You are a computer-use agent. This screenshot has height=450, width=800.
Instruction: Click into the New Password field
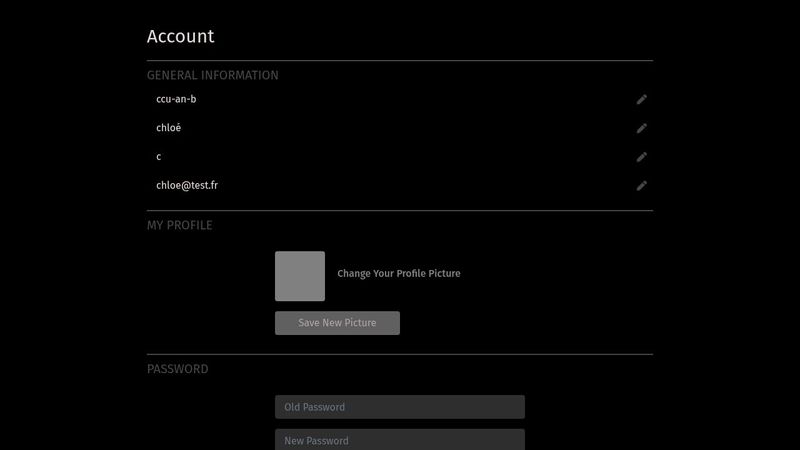pyautogui.click(x=399, y=440)
